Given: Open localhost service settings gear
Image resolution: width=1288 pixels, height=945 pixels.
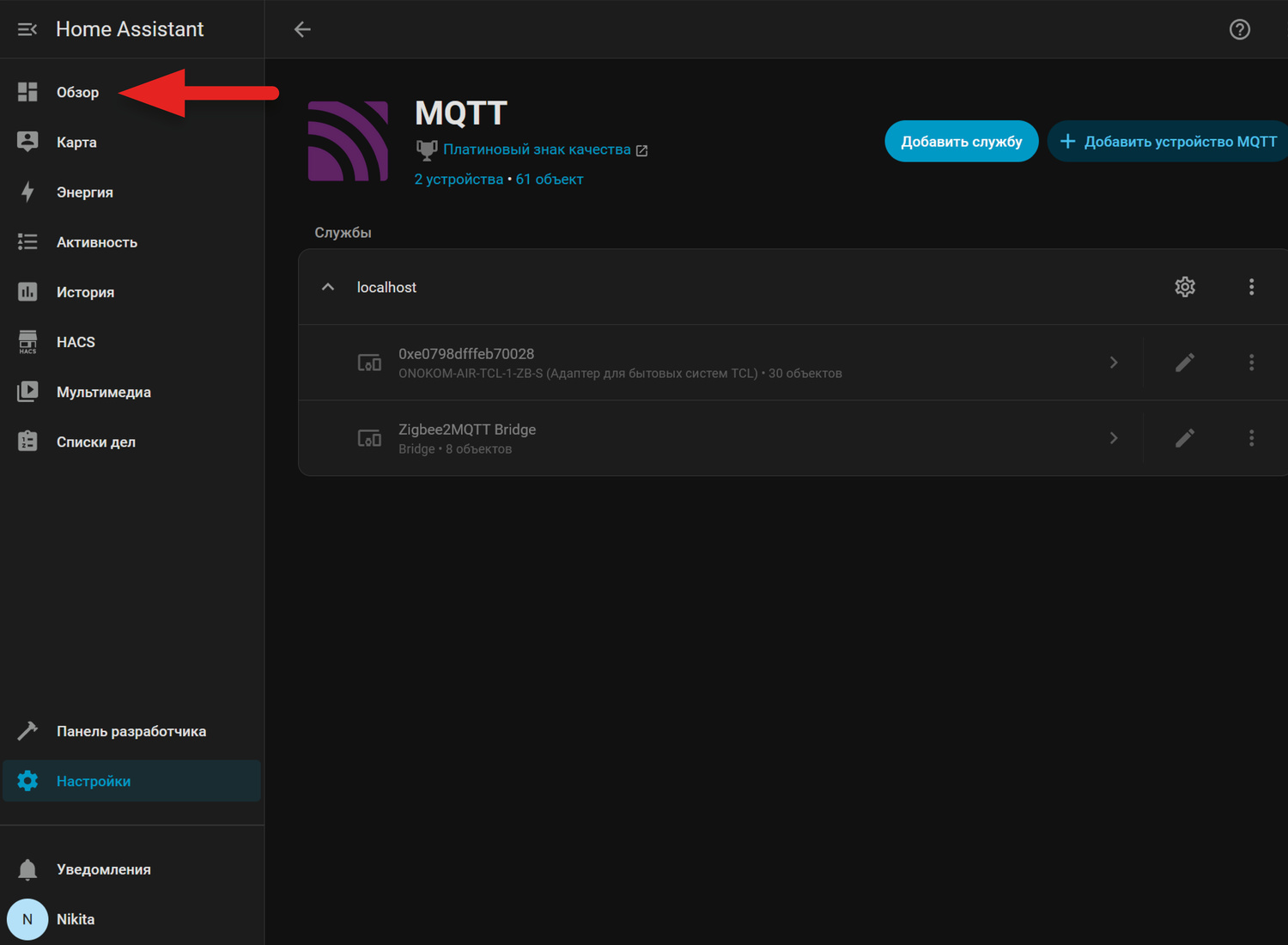Looking at the screenshot, I should click(x=1185, y=287).
